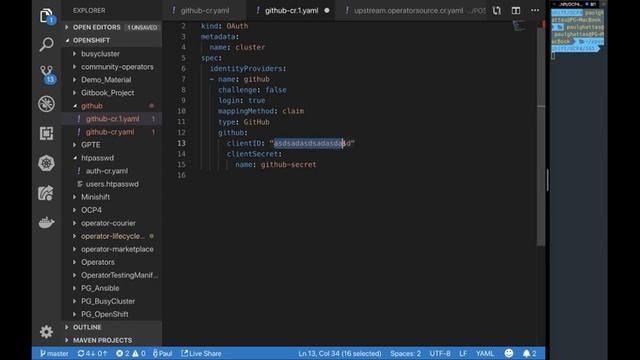Expand the Operators folder

pyautogui.click(x=112, y=262)
